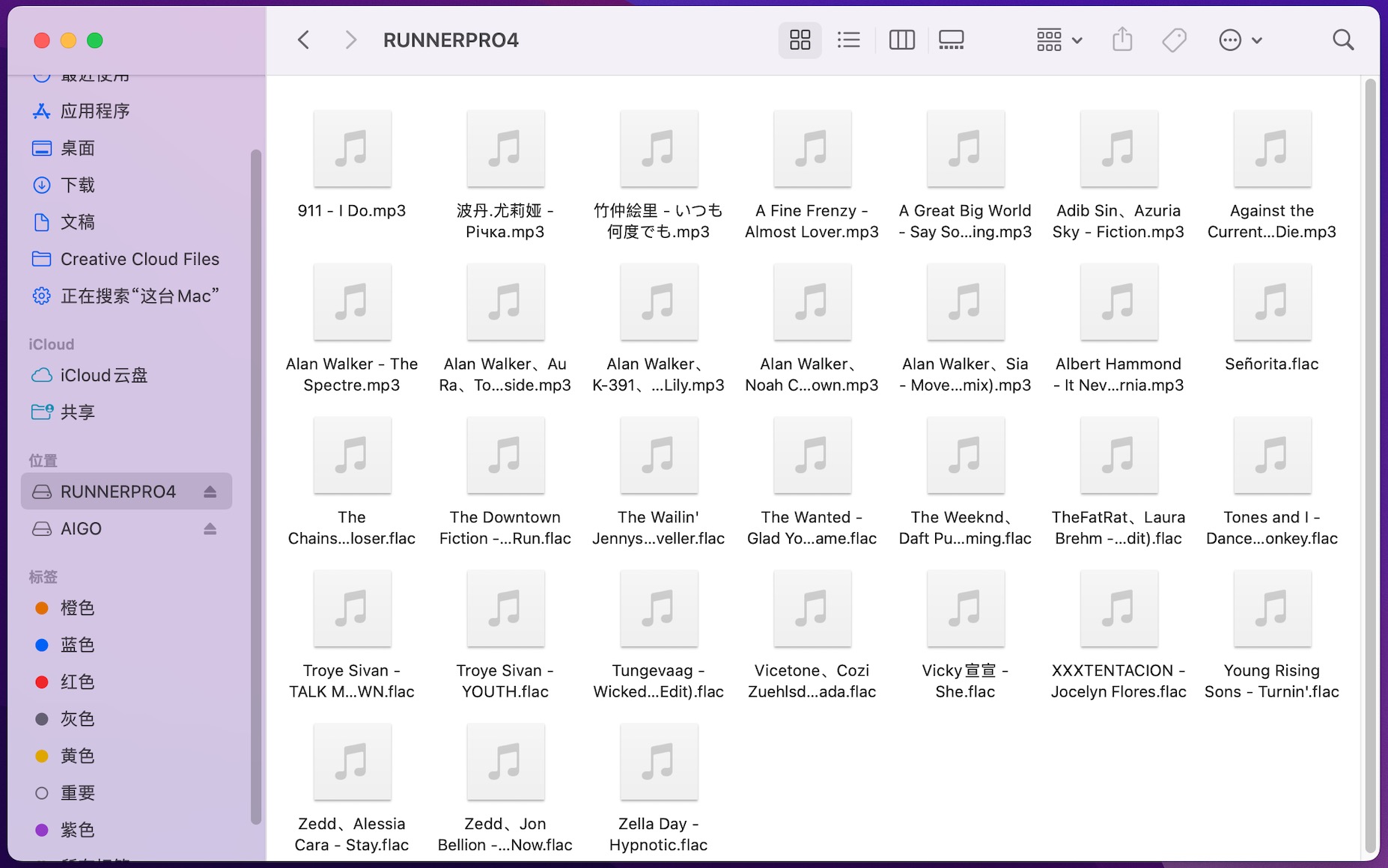Open the group-by dropdown
1388x868 pixels.
click(1059, 40)
